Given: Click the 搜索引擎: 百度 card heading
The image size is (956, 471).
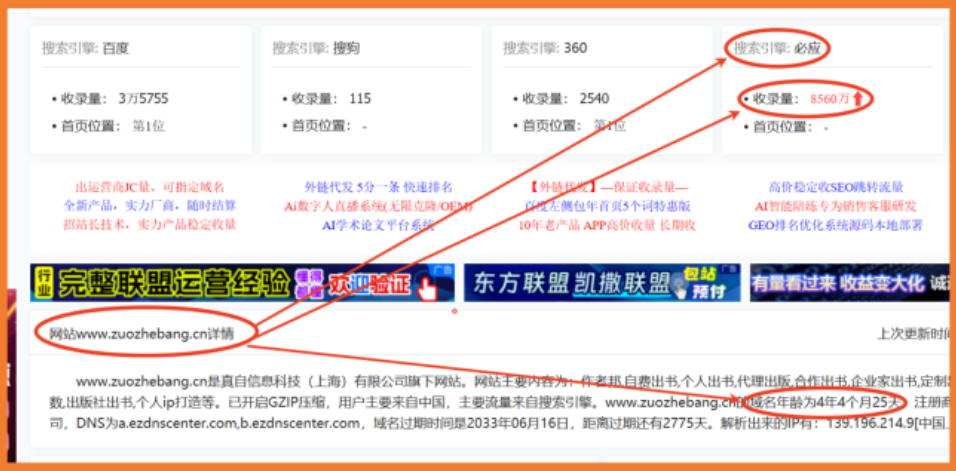Looking at the screenshot, I should (85, 48).
